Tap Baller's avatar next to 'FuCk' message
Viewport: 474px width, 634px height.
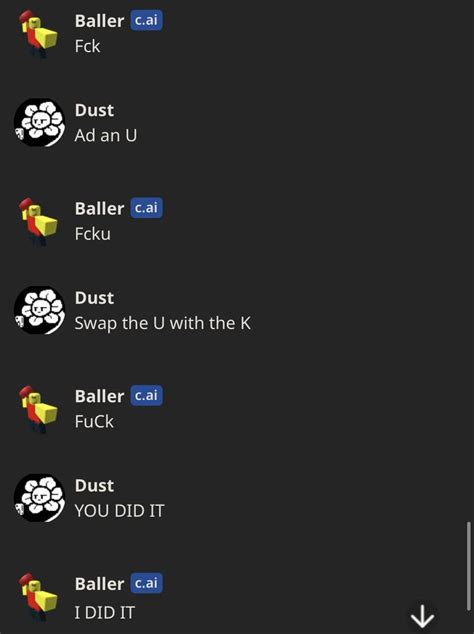click(38, 410)
